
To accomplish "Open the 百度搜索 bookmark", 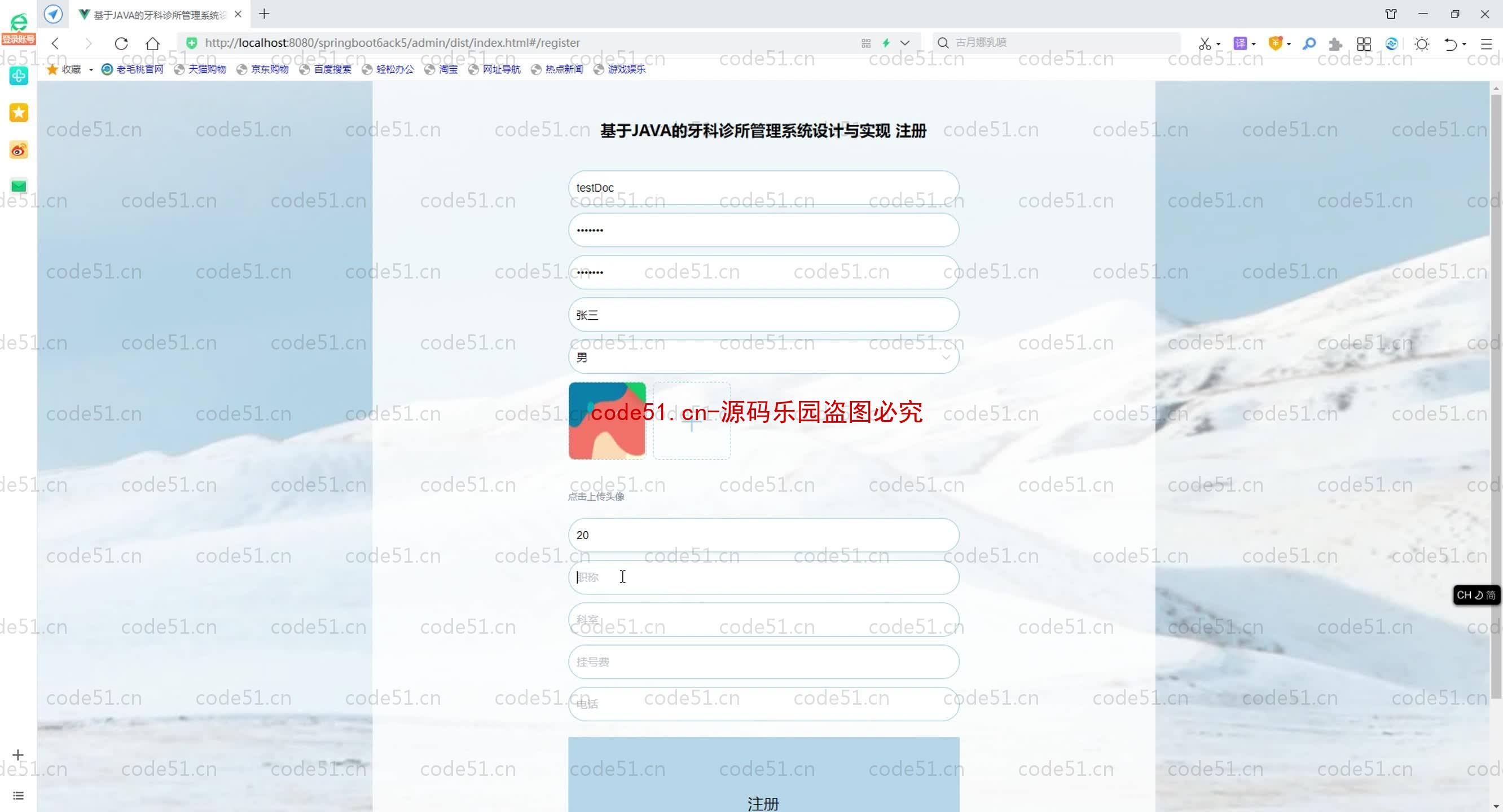I will pos(326,69).
